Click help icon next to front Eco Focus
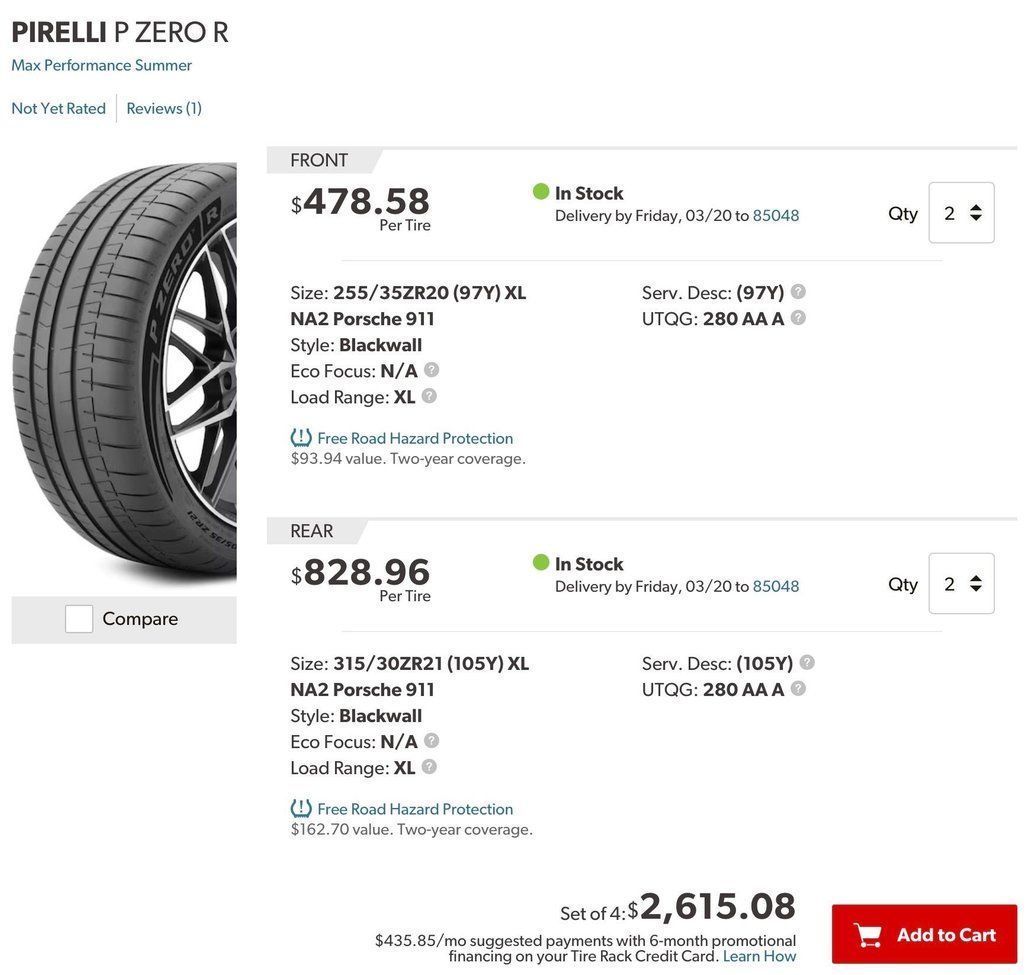This screenshot has width=1032, height=975. point(431,370)
